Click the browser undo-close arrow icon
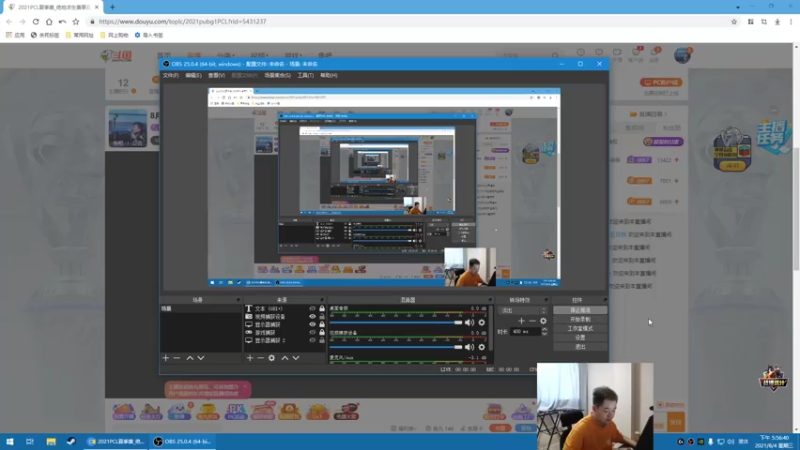 pyautogui.click(x=62, y=21)
